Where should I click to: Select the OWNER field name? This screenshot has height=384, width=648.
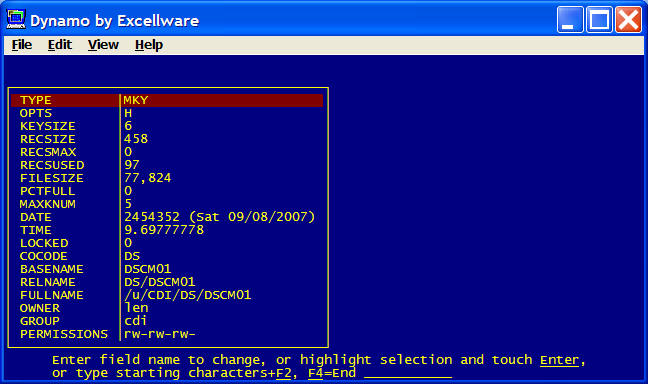[x=40, y=308]
